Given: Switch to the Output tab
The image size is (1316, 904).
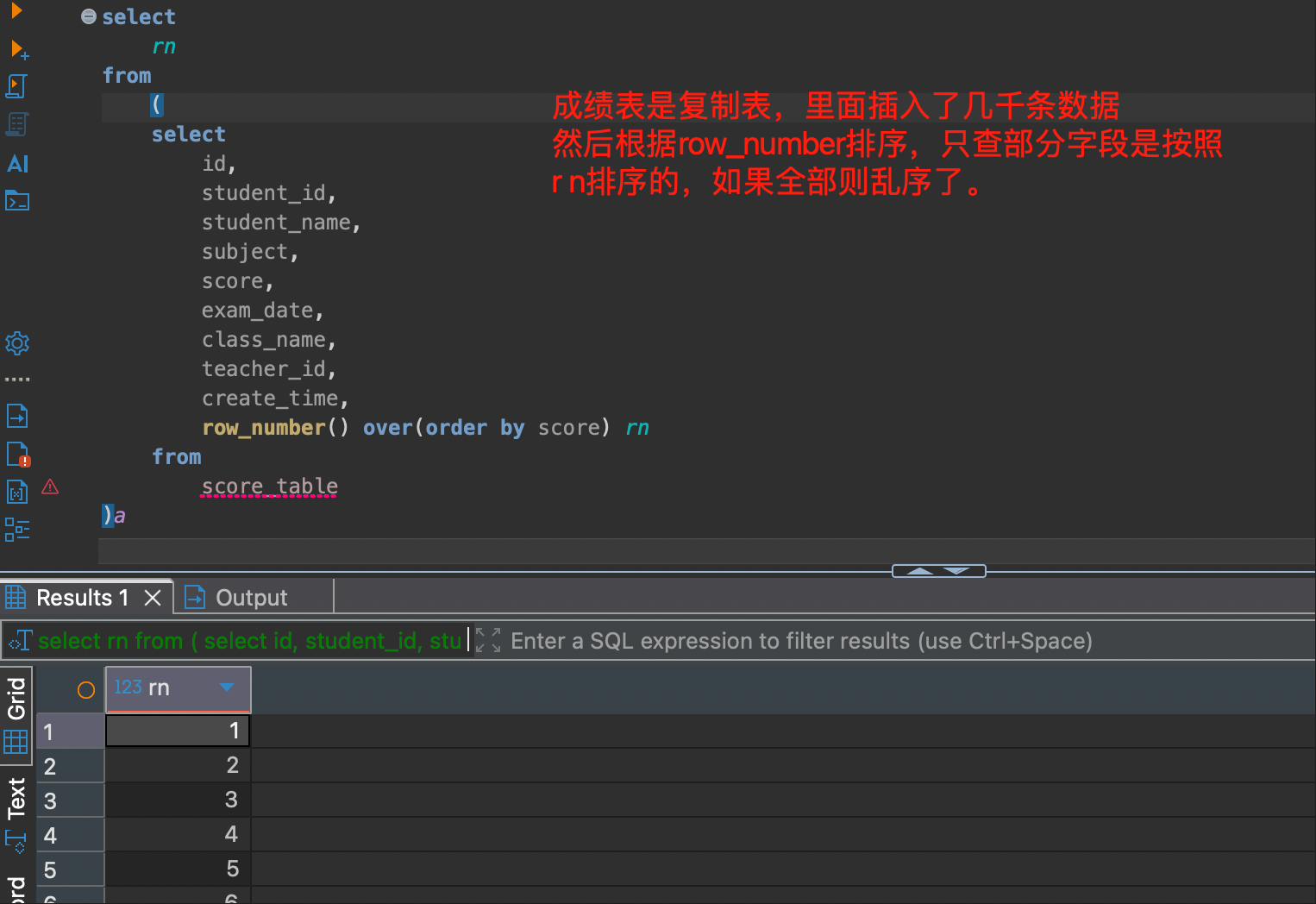Looking at the screenshot, I should click(x=251, y=598).
